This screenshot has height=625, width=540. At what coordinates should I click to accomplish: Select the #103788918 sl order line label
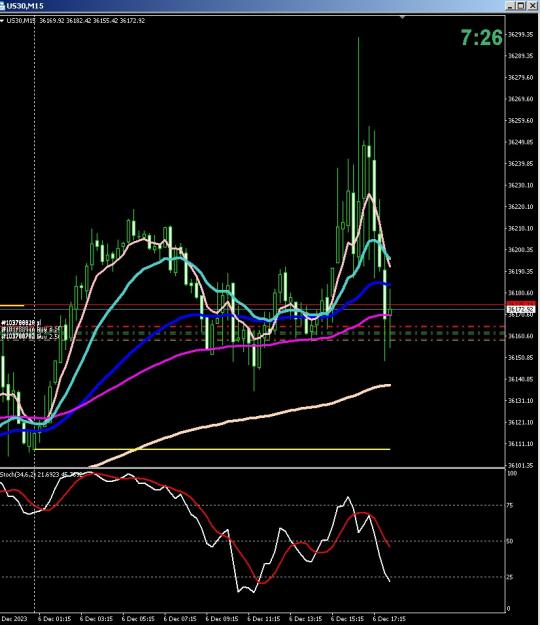coord(21,322)
